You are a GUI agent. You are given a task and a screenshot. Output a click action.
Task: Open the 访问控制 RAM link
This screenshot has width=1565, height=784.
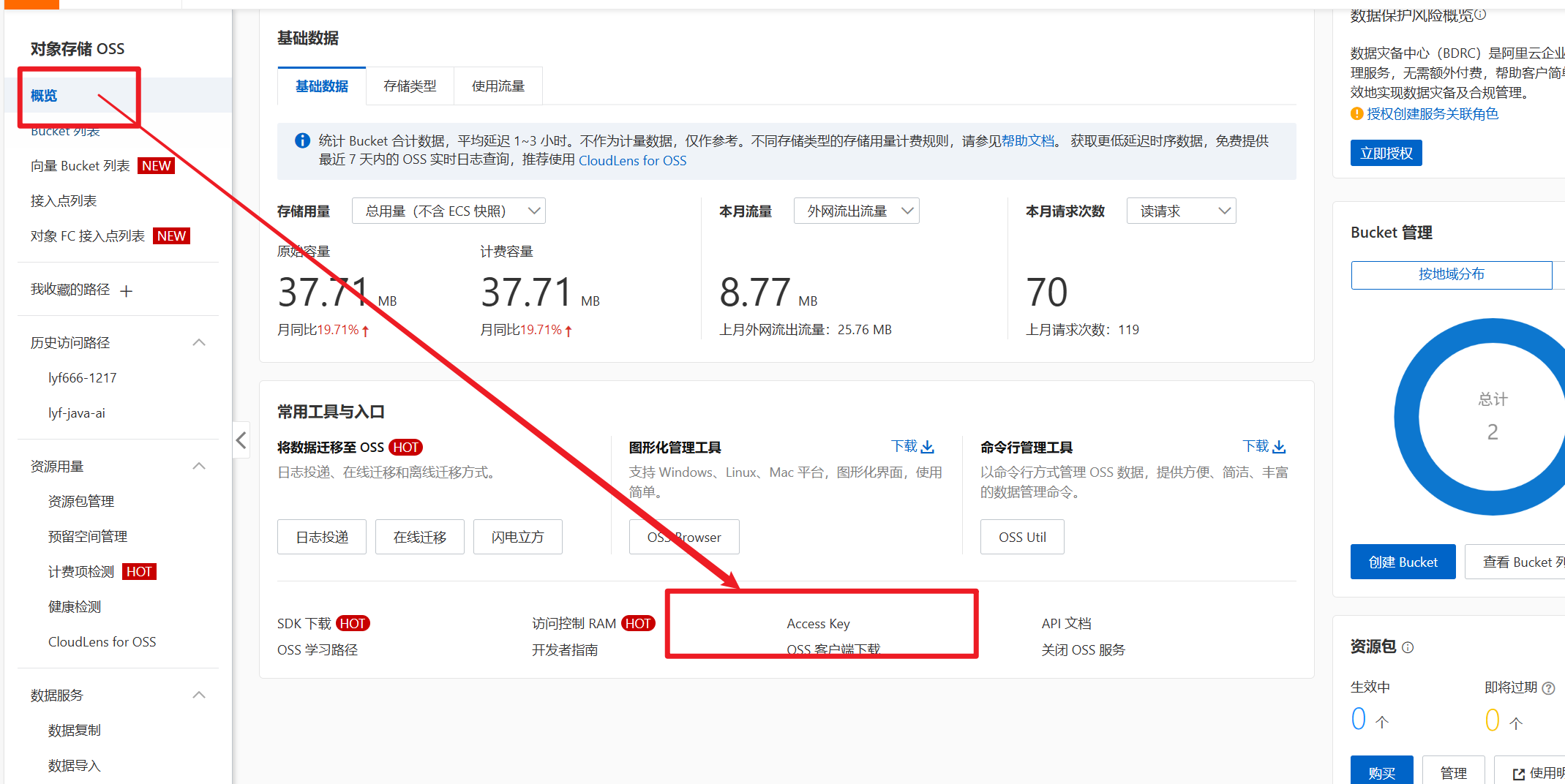(574, 623)
